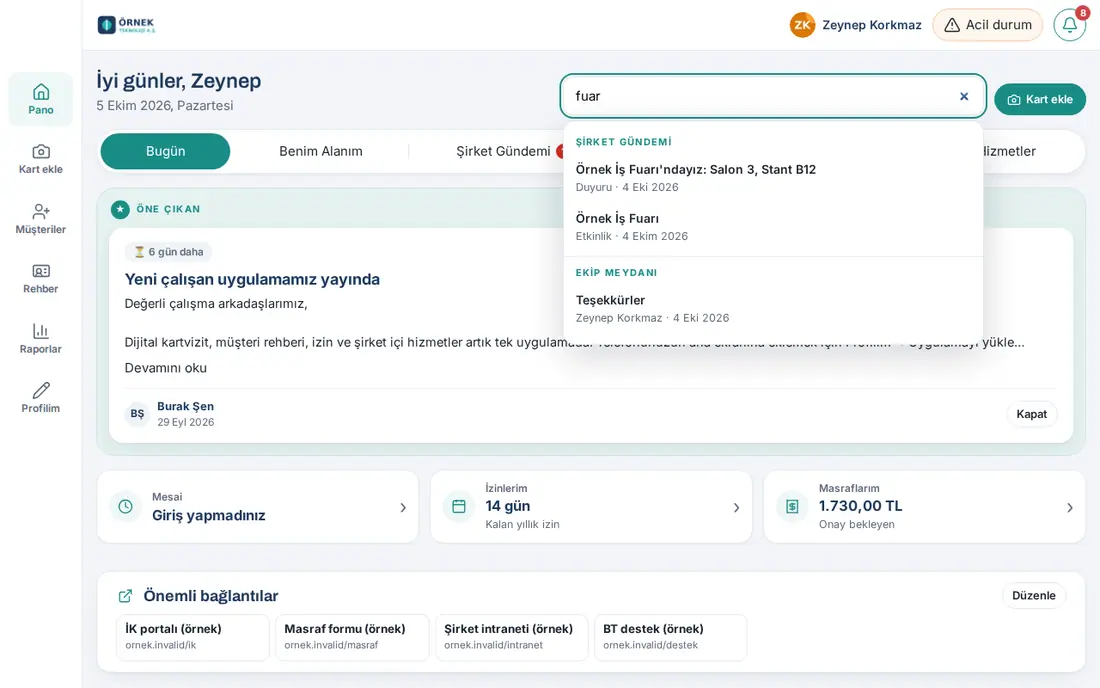Click the Zeynep Korkmaz user name
The image size is (1100, 688).
click(872, 25)
